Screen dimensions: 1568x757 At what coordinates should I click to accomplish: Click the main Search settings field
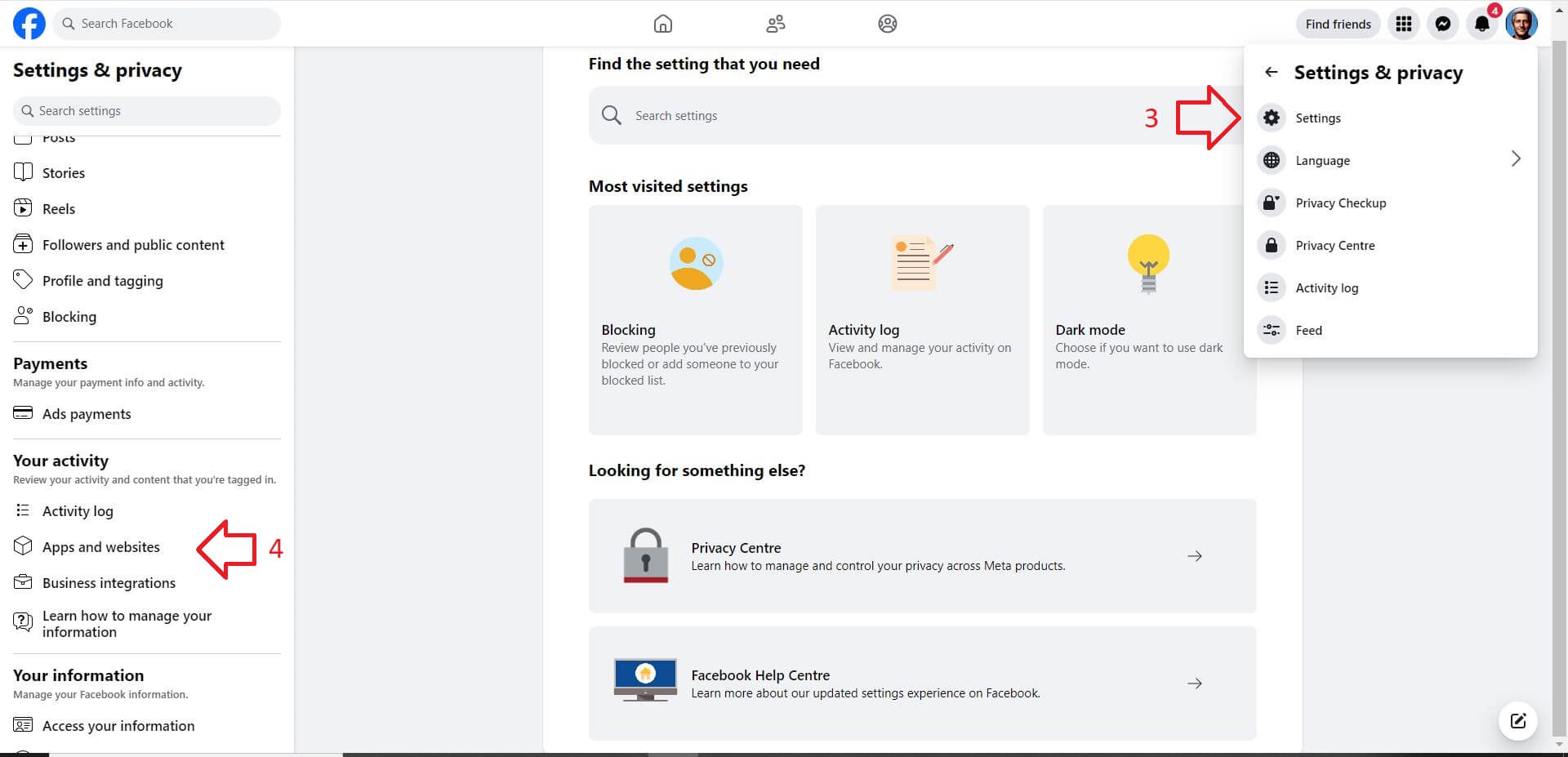point(915,116)
